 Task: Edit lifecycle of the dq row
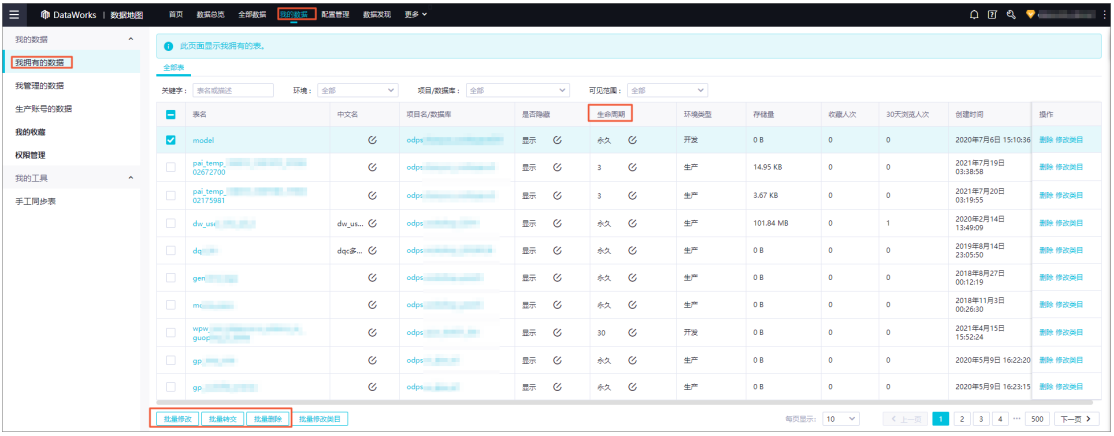632,250
